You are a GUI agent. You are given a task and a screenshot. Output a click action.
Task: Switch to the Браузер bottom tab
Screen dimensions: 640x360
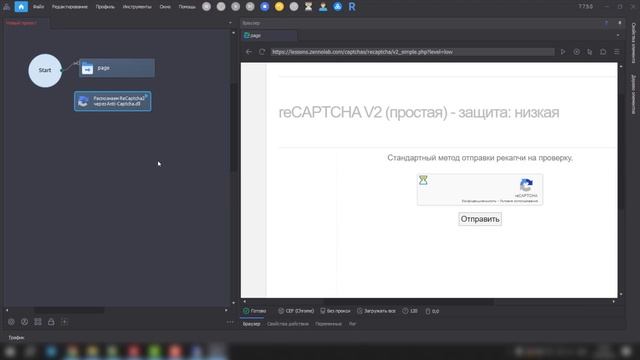tap(251, 324)
